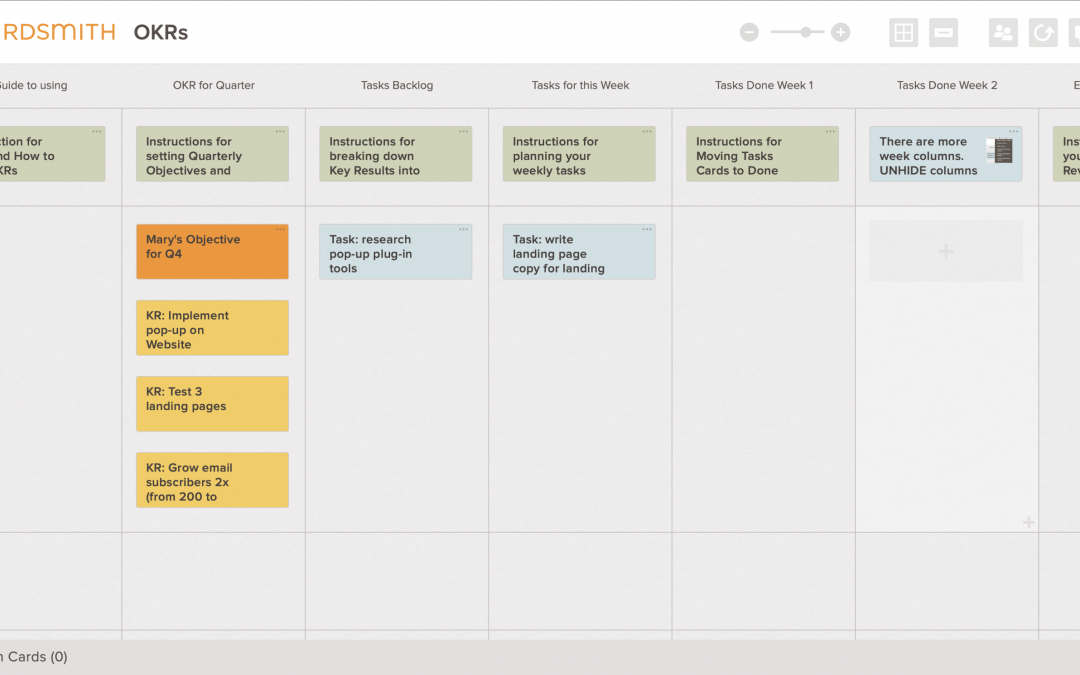Open options on Guide column instructions card
The height and width of the screenshot is (675, 1080).
(97, 132)
